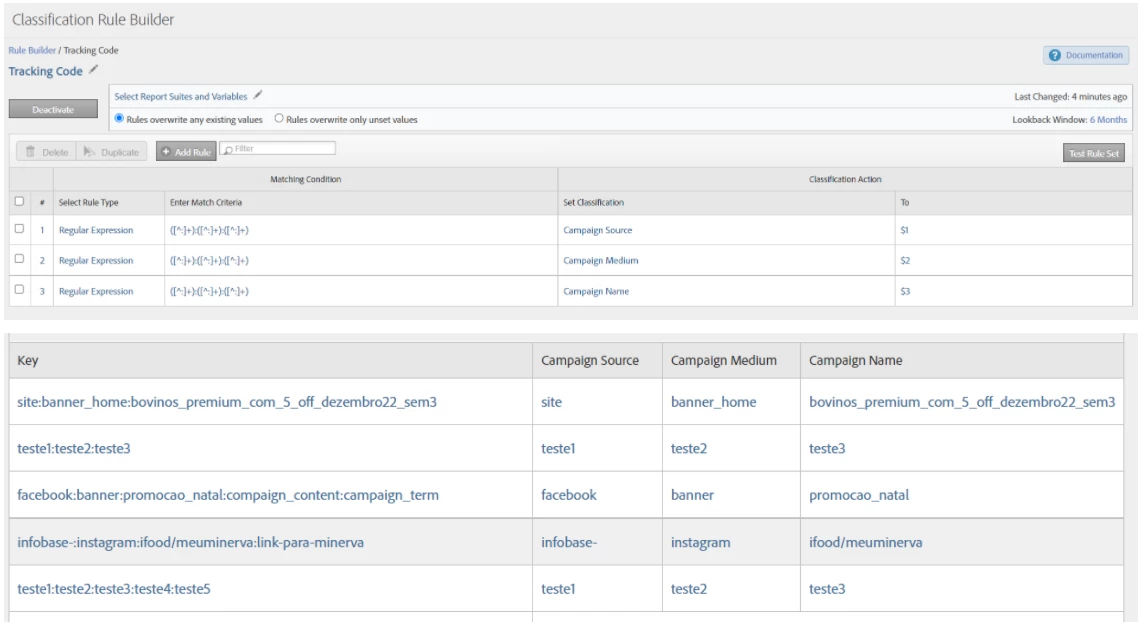Click the edit pencil beside Select Report Suites and Variables
Viewport: 1143px width, 628px height.
click(258, 95)
